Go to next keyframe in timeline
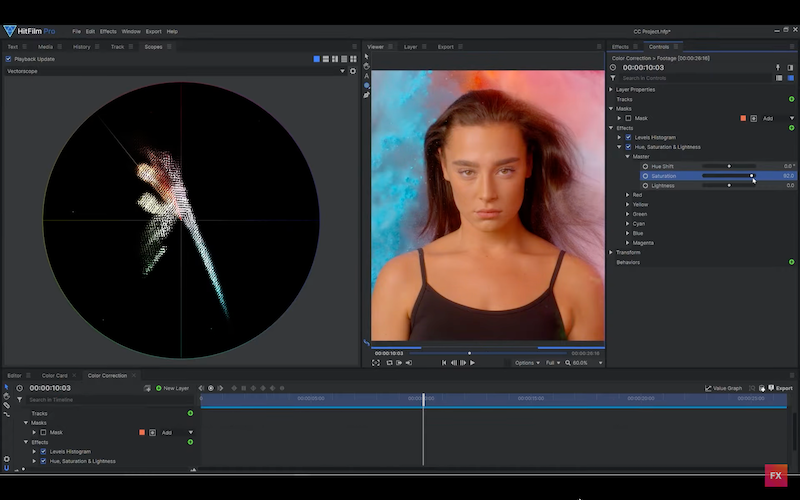This screenshot has width=800, height=500. pyautogui.click(x=220, y=388)
